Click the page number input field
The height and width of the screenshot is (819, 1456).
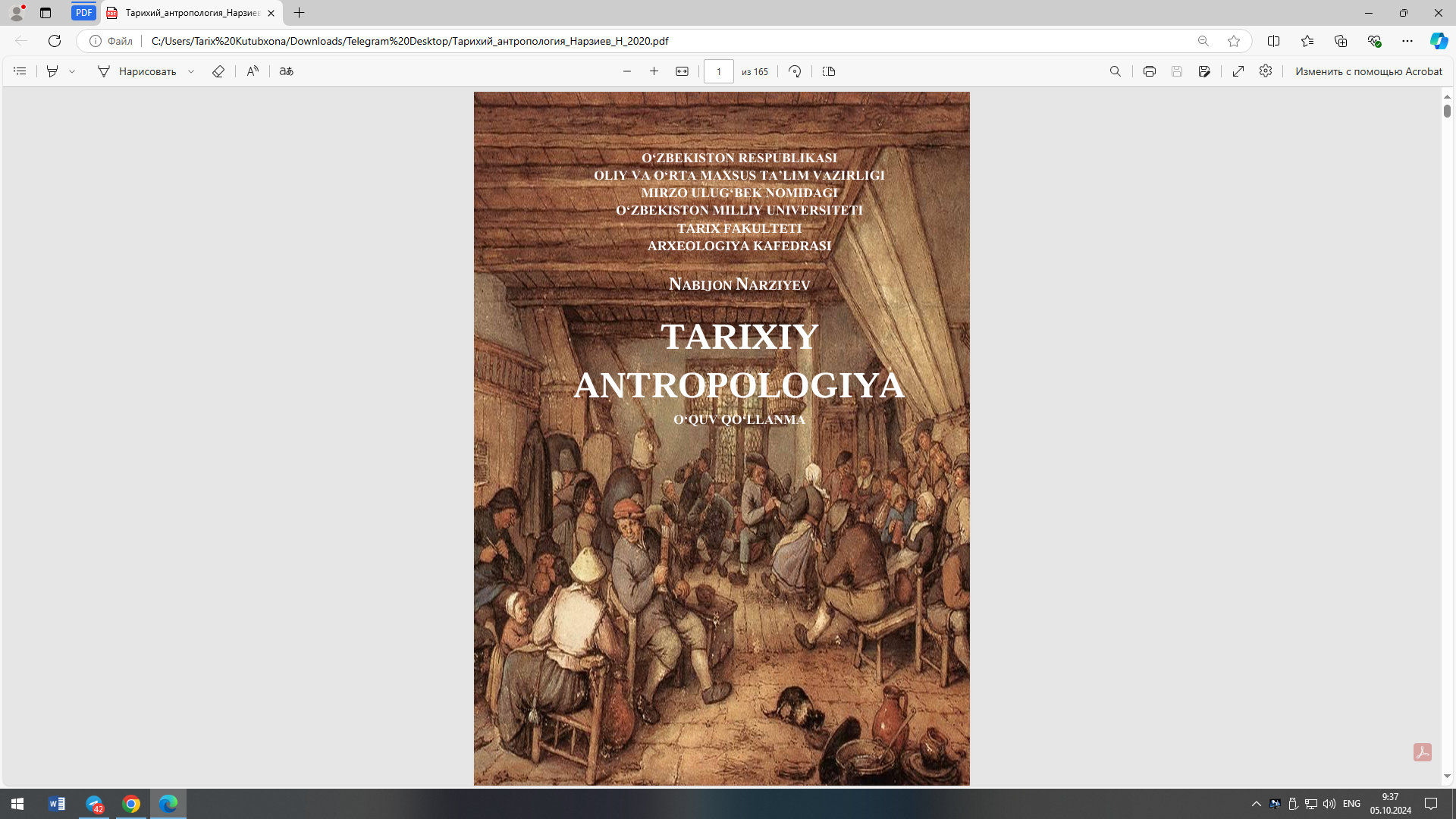719,71
